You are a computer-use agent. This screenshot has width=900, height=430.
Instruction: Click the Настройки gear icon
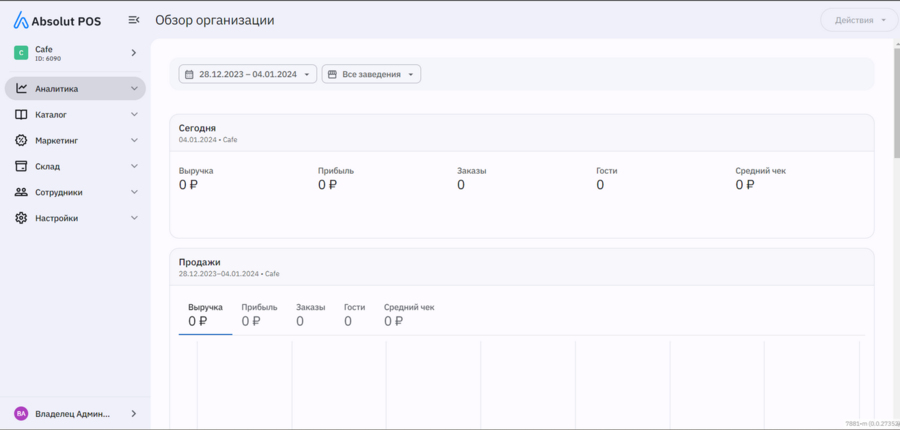click(21, 218)
